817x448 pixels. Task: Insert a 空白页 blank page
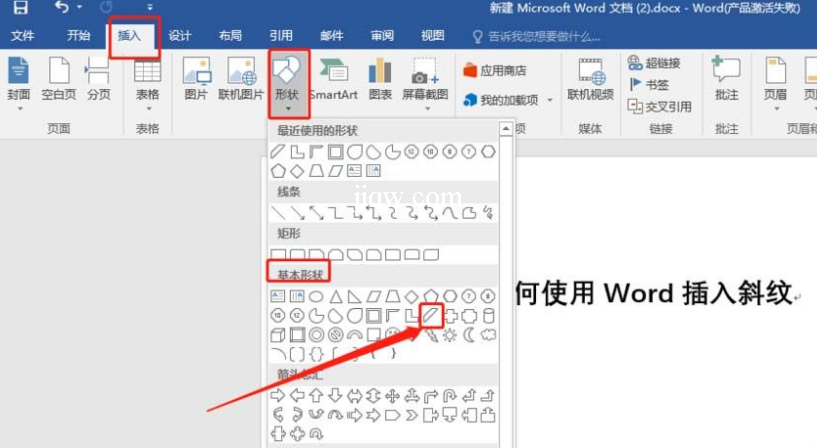pyautogui.click(x=59, y=79)
